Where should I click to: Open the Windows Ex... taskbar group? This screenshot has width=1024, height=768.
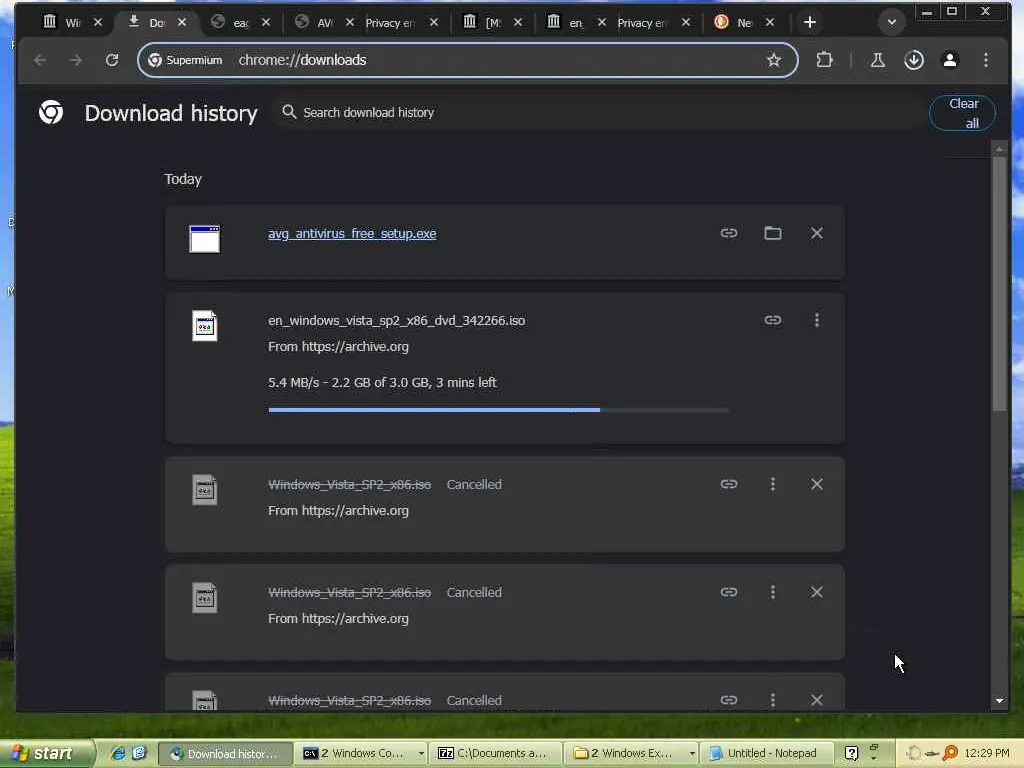point(632,753)
